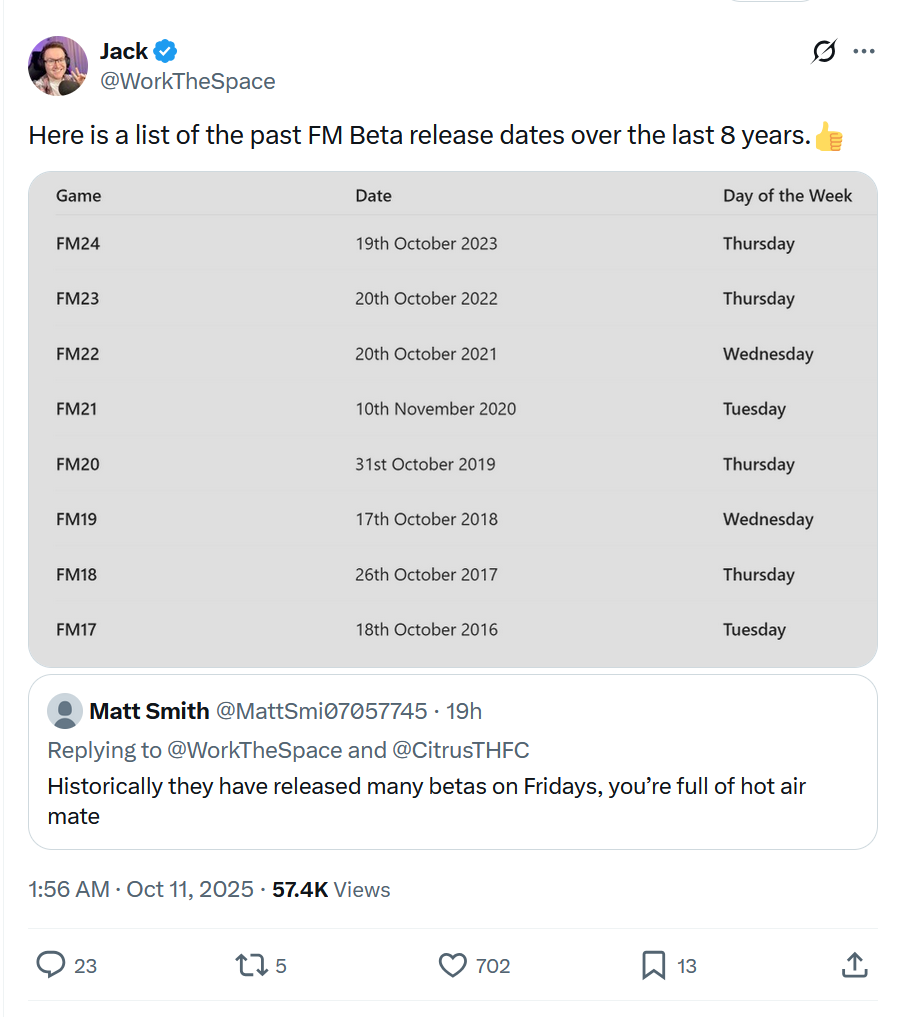Open the three-dot more options menu
This screenshot has width=902, height=1017.
[863, 52]
